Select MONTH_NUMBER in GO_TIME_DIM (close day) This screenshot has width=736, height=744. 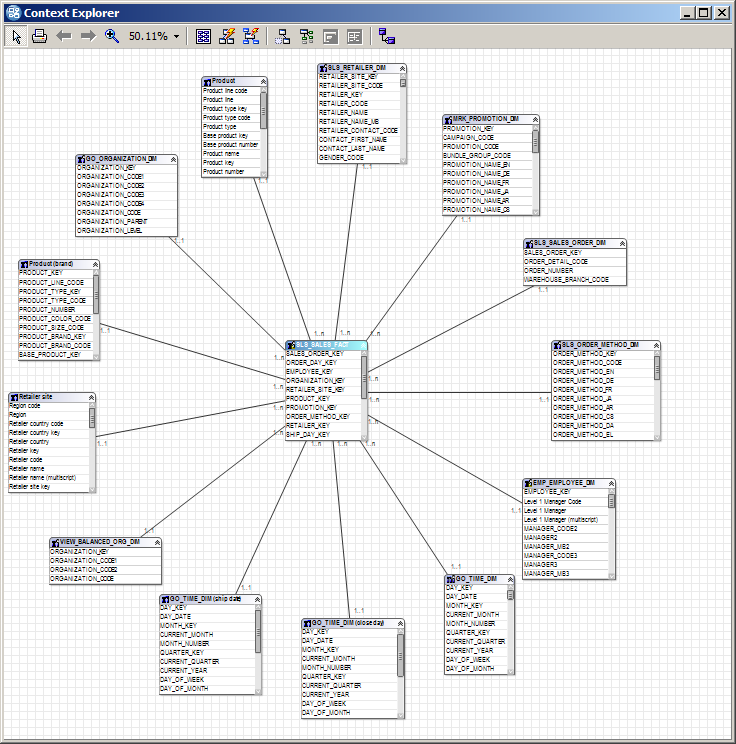tap(326, 668)
